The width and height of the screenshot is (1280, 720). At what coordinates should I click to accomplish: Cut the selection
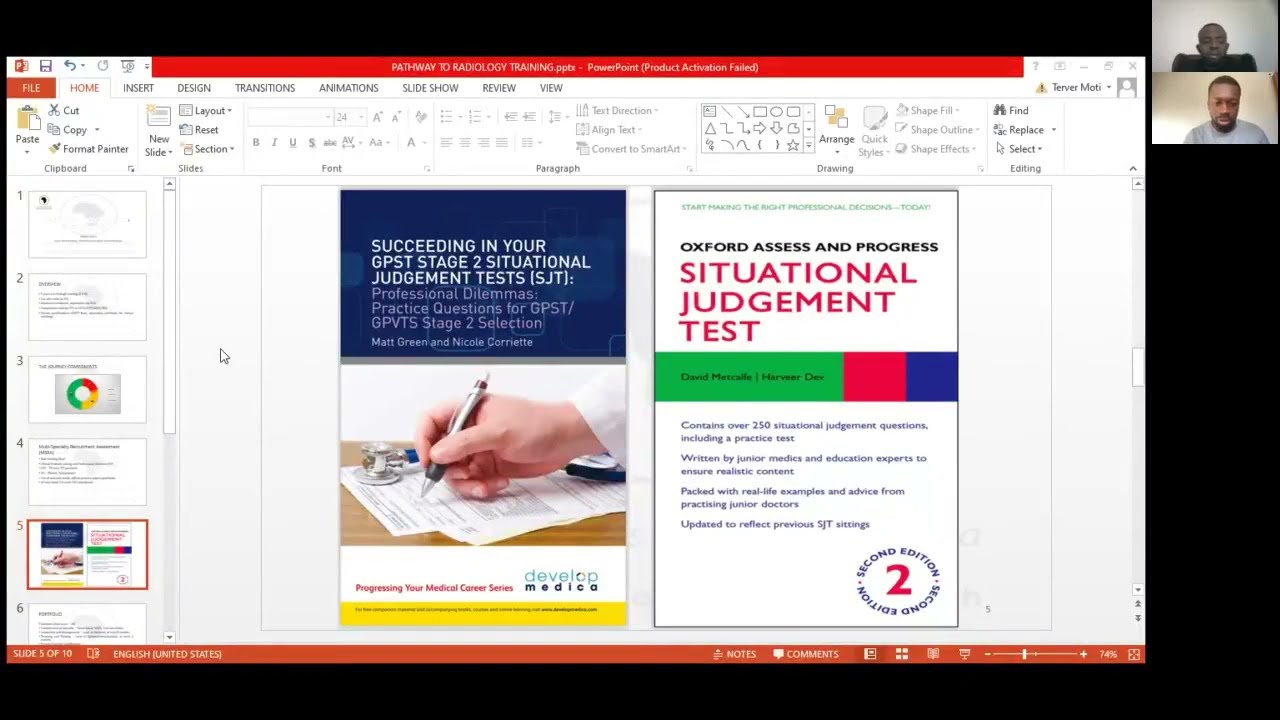(x=64, y=110)
